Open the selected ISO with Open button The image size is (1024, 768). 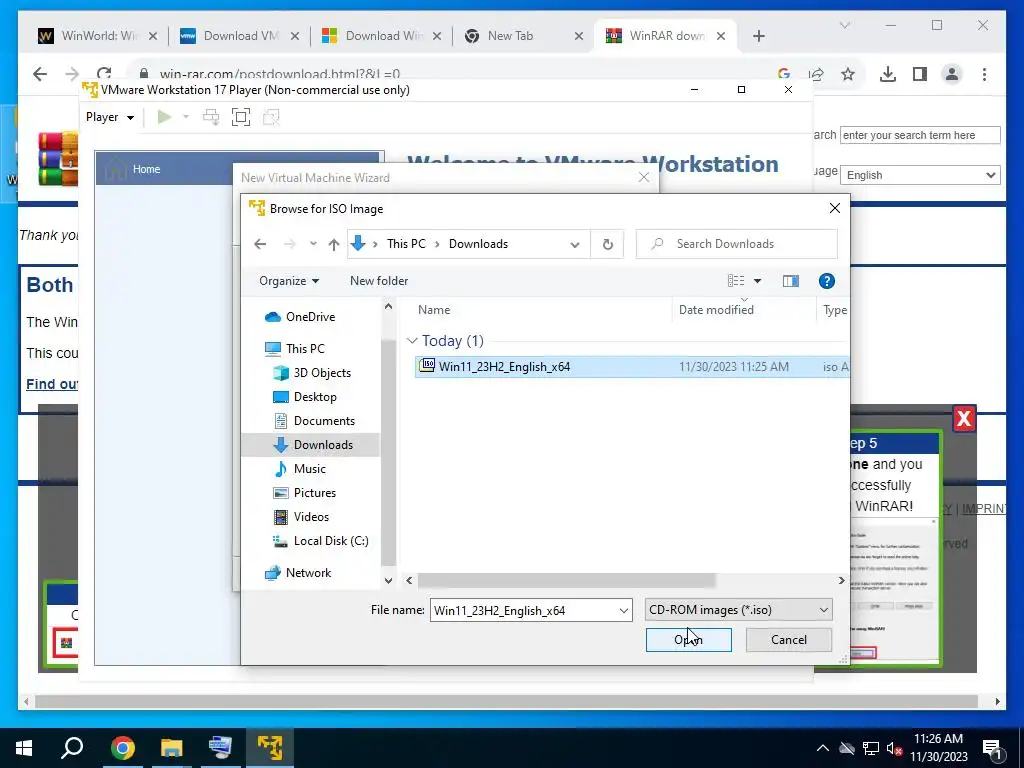coord(688,640)
